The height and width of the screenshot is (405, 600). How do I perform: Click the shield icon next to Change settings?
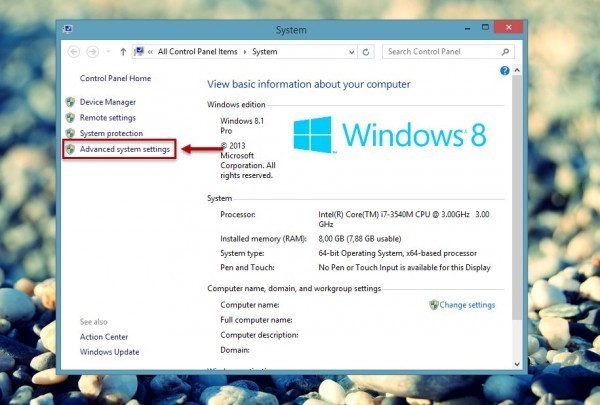(434, 305)
